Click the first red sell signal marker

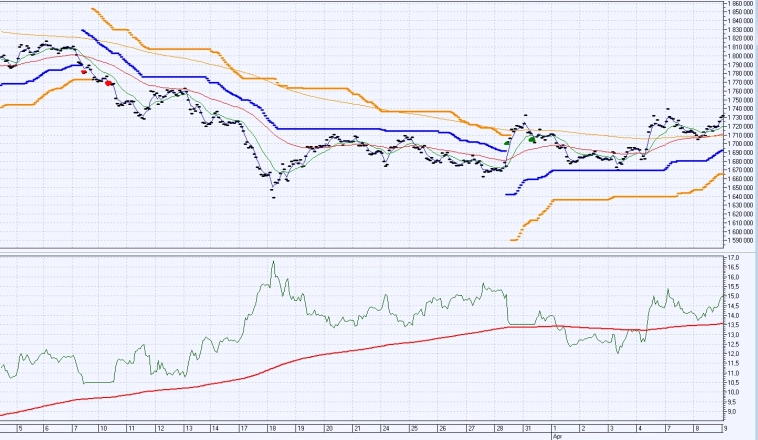84,72
